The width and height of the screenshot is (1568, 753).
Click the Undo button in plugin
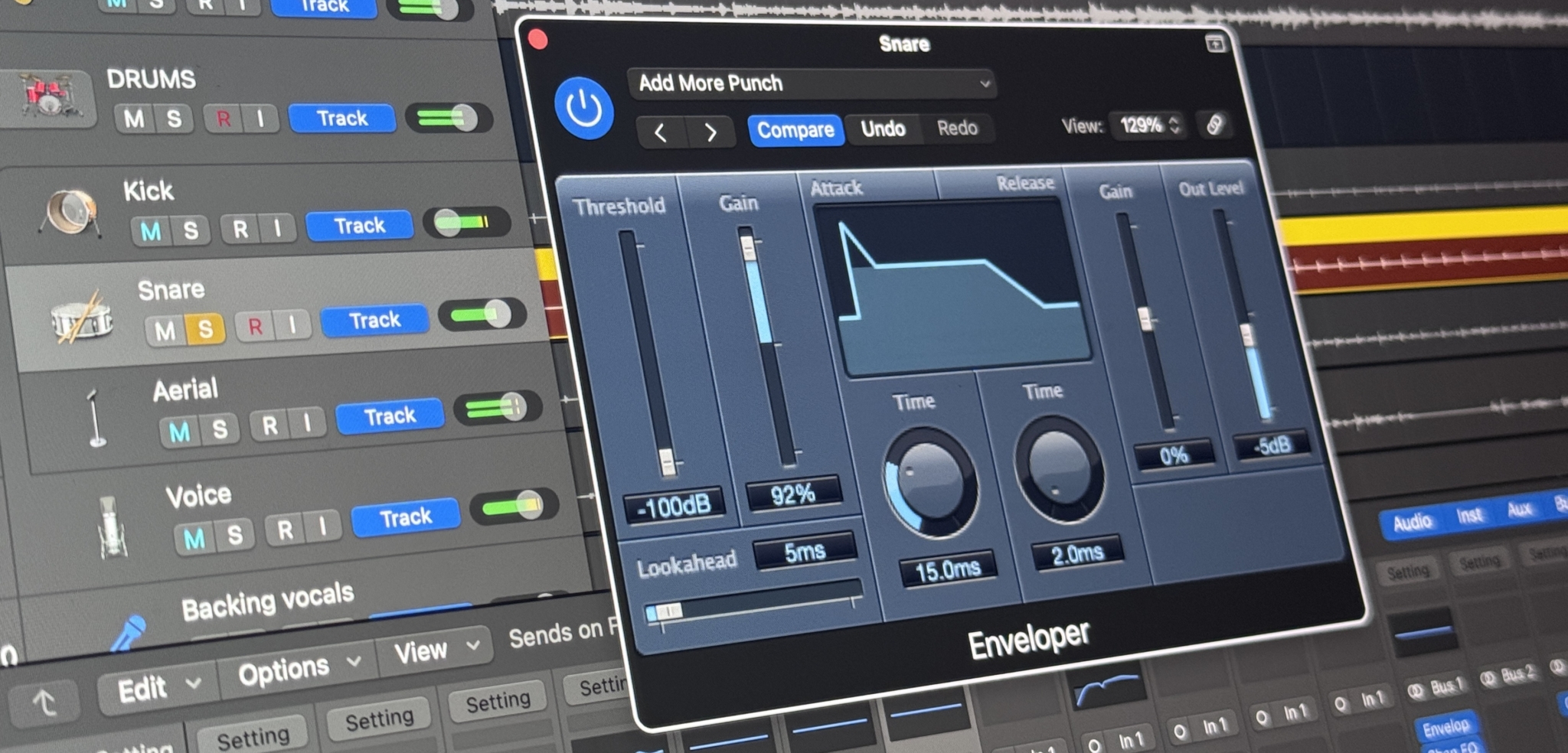[x=883, y=129]
